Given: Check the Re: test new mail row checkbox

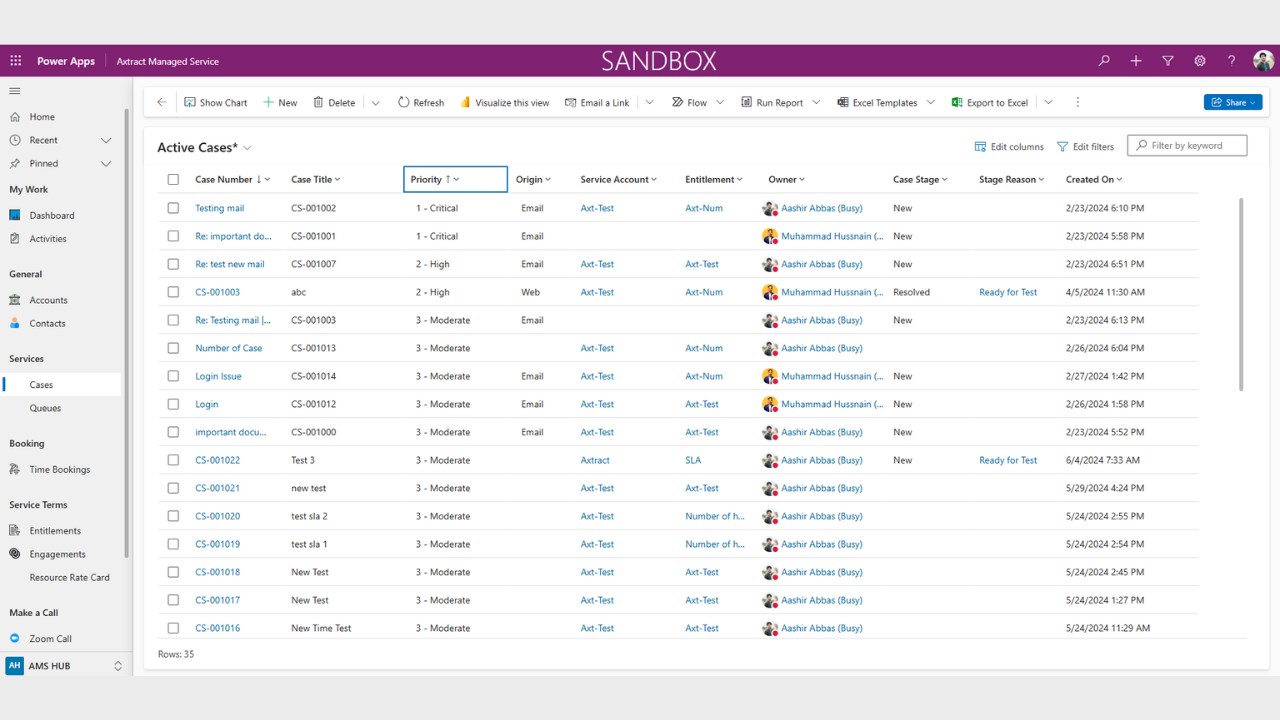Looking at the screenshot, I should [x=173, y=264].
